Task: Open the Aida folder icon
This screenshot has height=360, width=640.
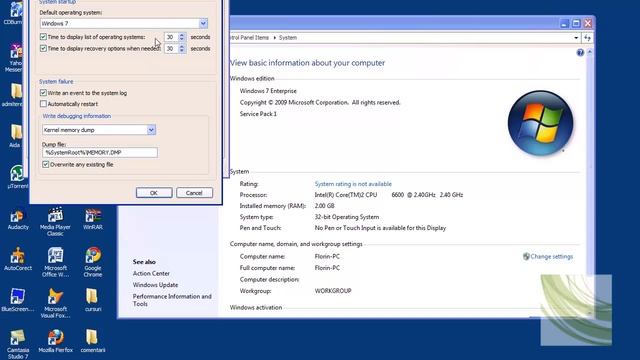Action: point(15,136)
